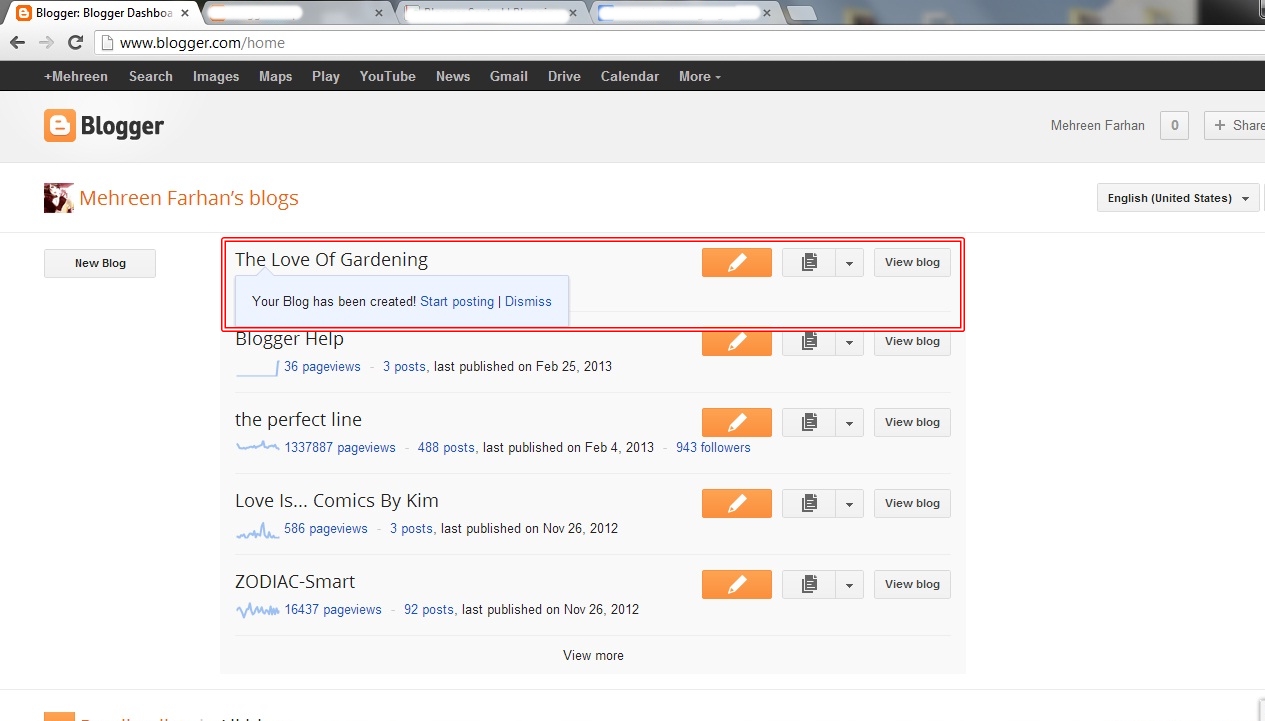Open the post list for Blogger Help

[x=809, y=341]
